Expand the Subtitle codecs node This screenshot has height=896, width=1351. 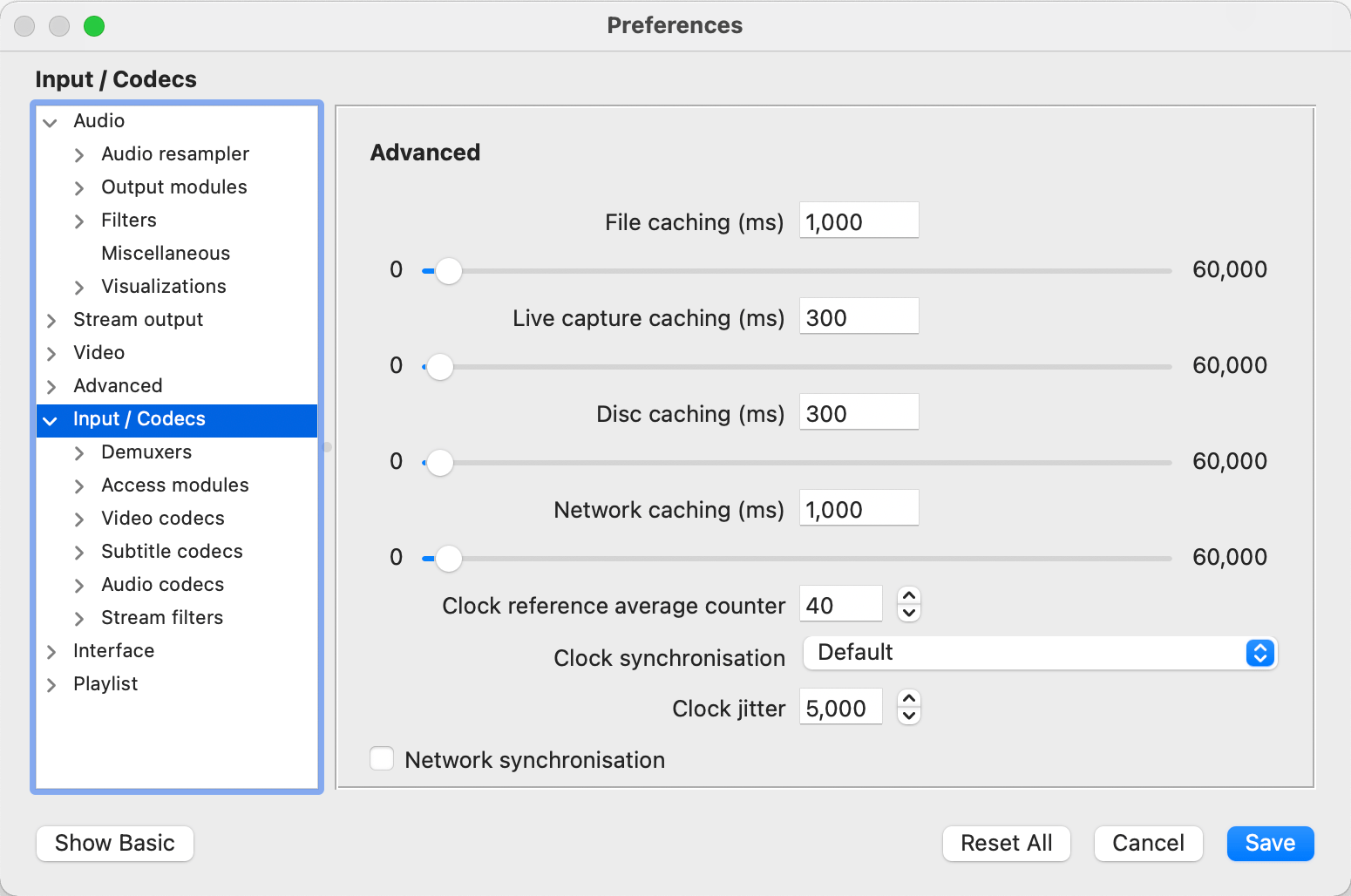[79, 553]
